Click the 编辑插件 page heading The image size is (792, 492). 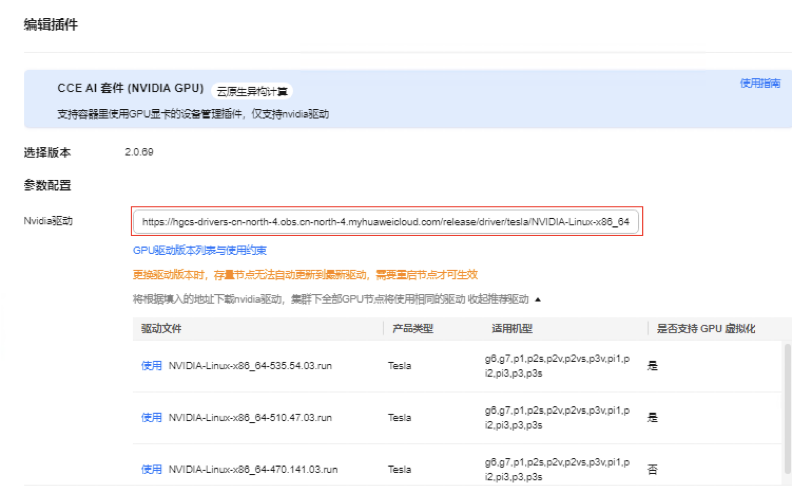click(x=51, y=25)
